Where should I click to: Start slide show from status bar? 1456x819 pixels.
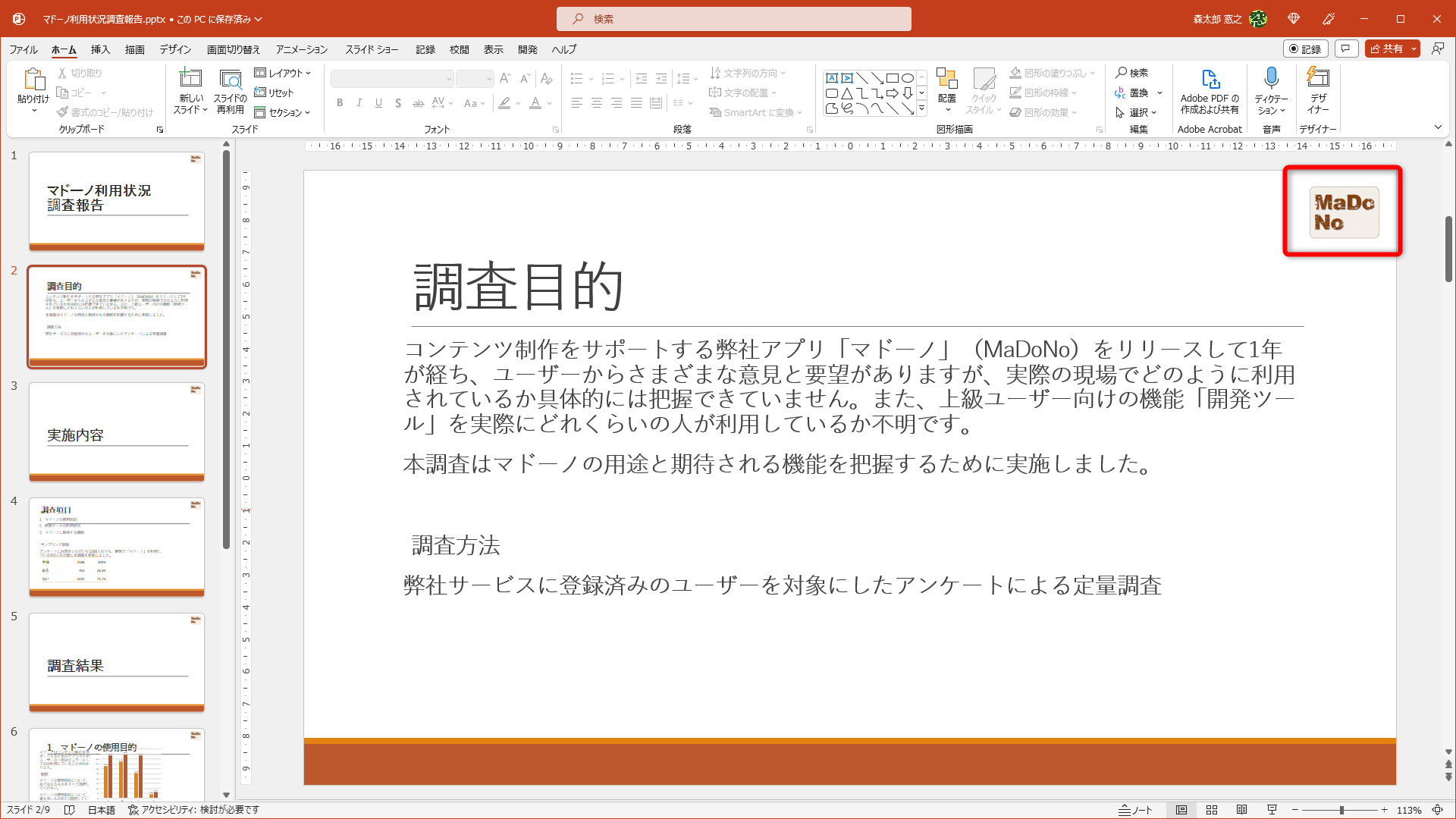(1272, 810)
